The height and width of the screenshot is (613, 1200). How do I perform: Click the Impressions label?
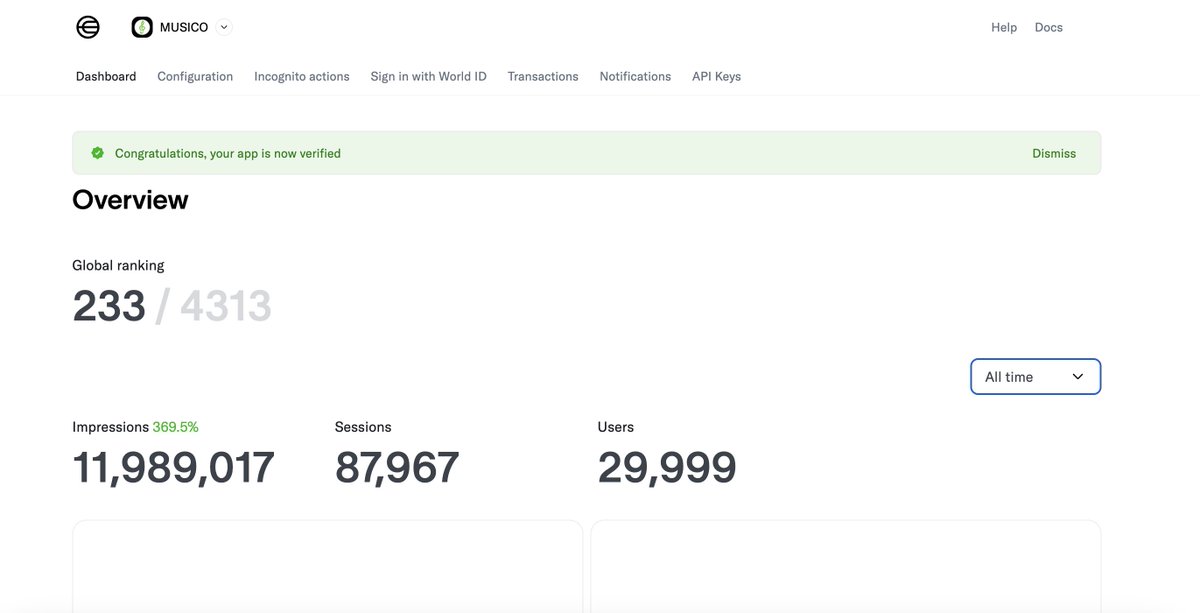click(x=110, y=427)
